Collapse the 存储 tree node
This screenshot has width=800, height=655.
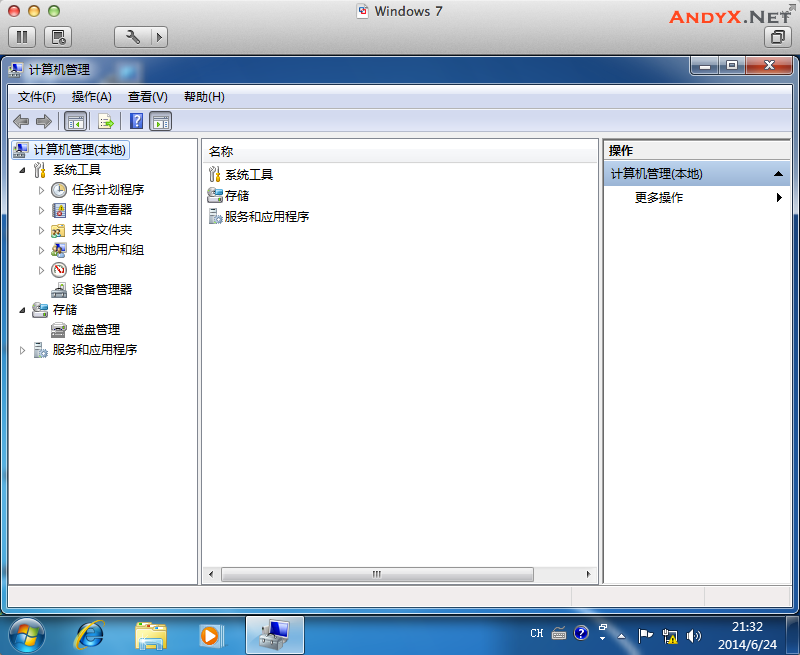(22, 310)
